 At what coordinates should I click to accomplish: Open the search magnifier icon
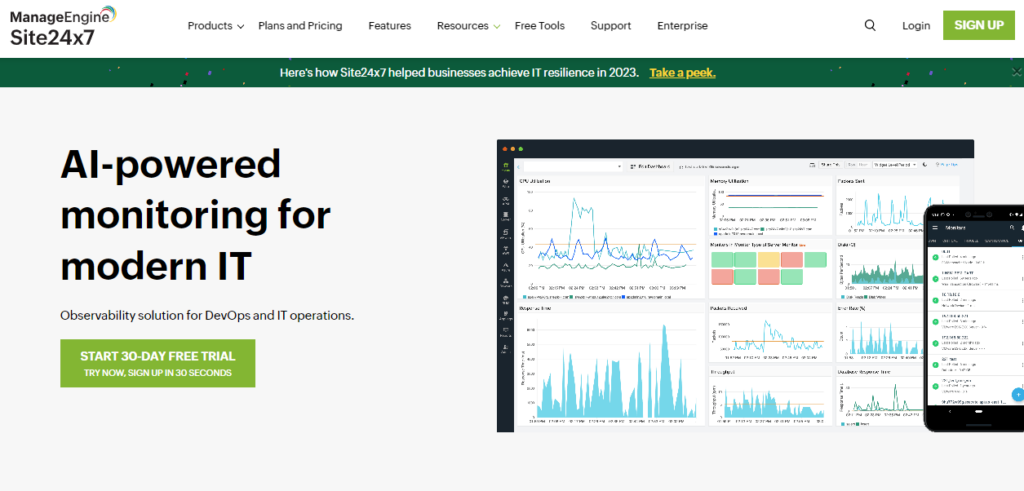[x=870, y=25]
